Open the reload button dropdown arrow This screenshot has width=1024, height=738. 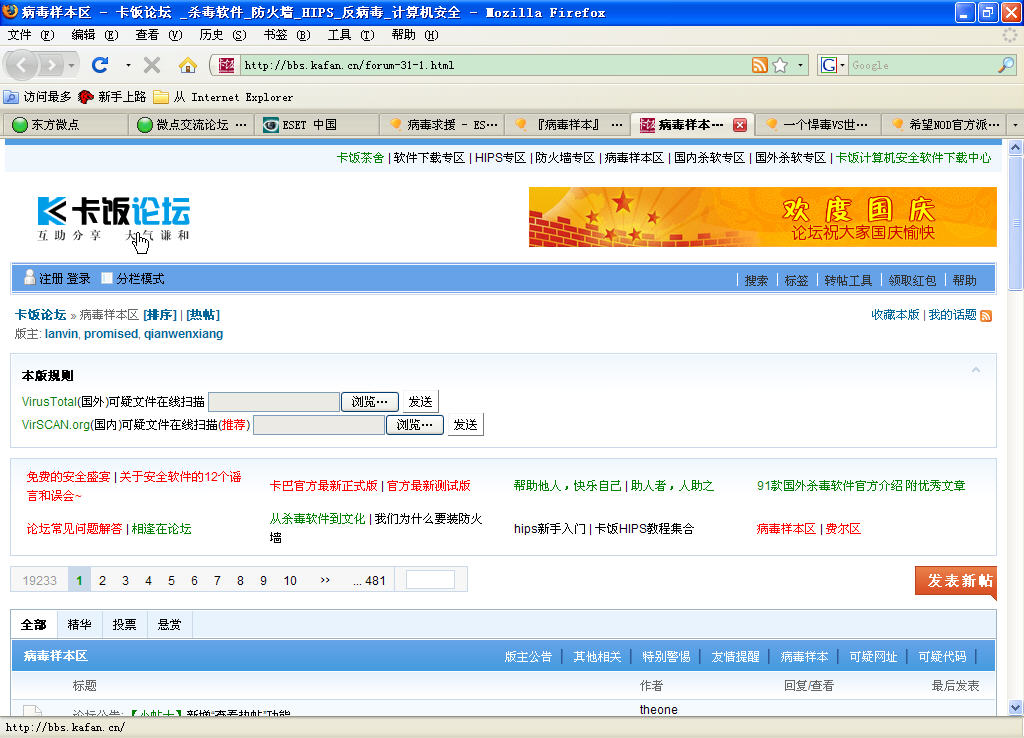click(x=128, y=65)
